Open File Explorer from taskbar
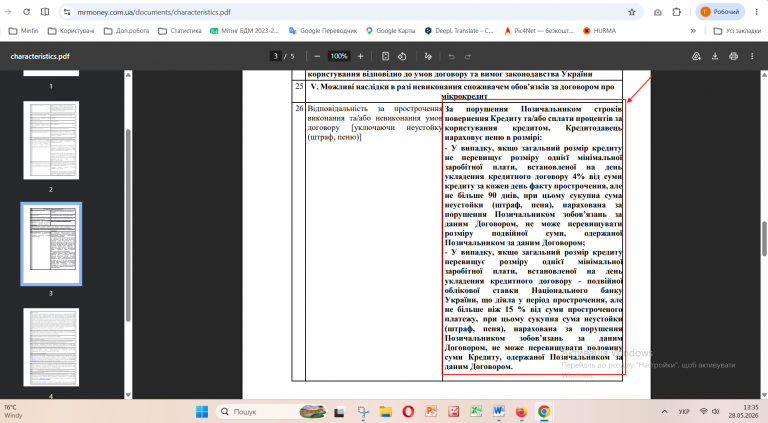The width and height of the screenshot is (768, 423). [x=385, y=412]
